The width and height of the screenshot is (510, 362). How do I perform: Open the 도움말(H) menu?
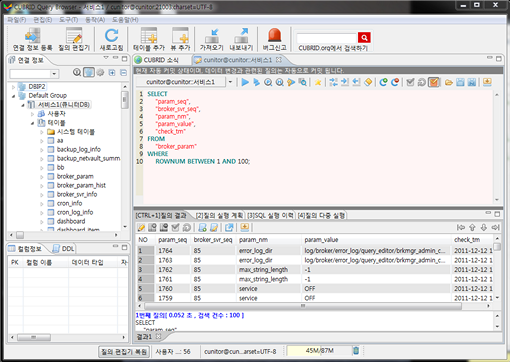pyautogui.click(x=125, y=20)
